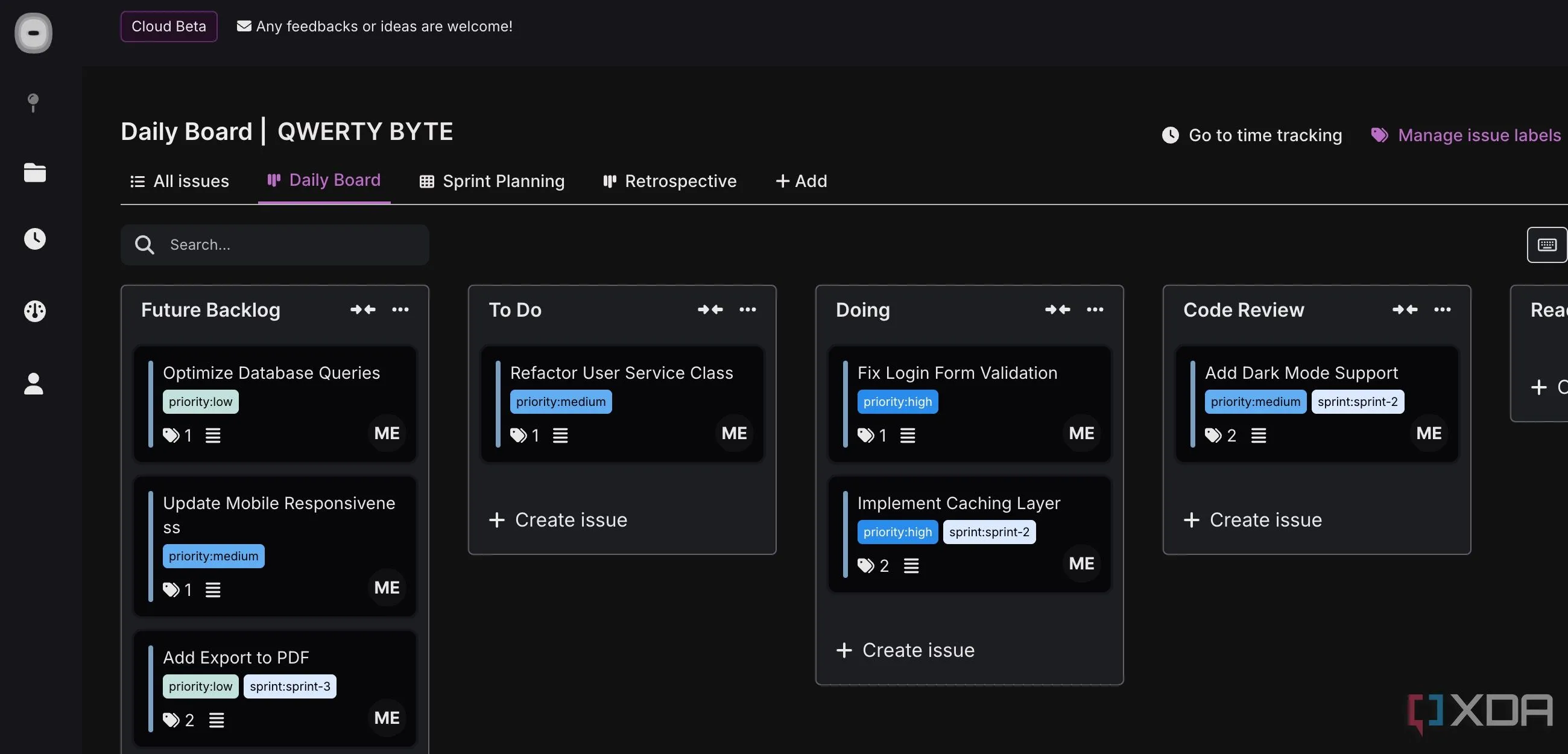1568x754 pixels.
Task: Open Code Review column options menu
Action: 1443,309
